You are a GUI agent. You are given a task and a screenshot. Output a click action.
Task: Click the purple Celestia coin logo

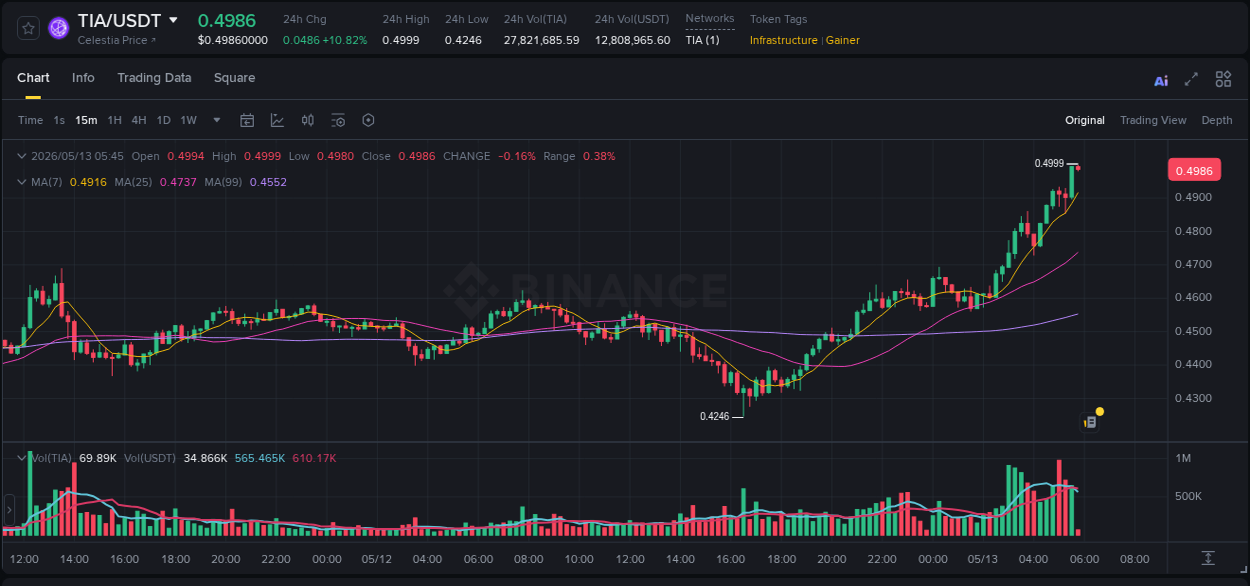point(59,28)
